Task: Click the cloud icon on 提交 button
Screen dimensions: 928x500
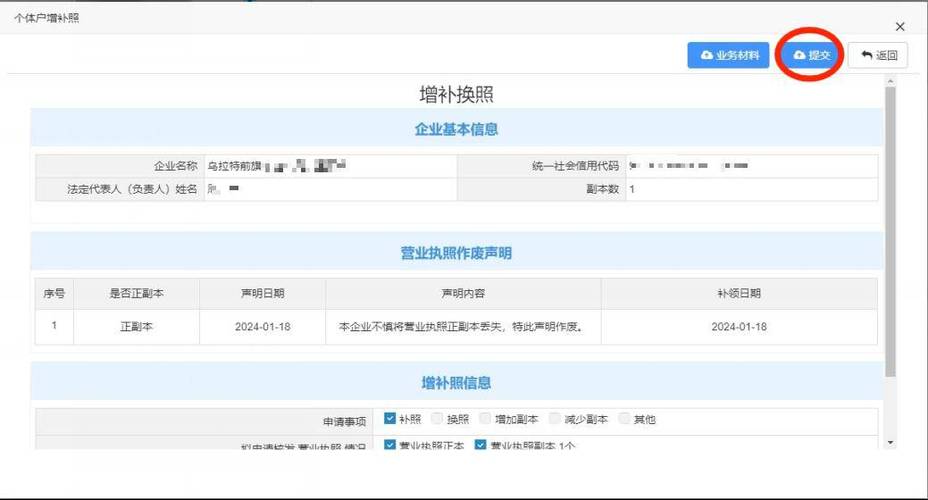Action: coord(799,56)
